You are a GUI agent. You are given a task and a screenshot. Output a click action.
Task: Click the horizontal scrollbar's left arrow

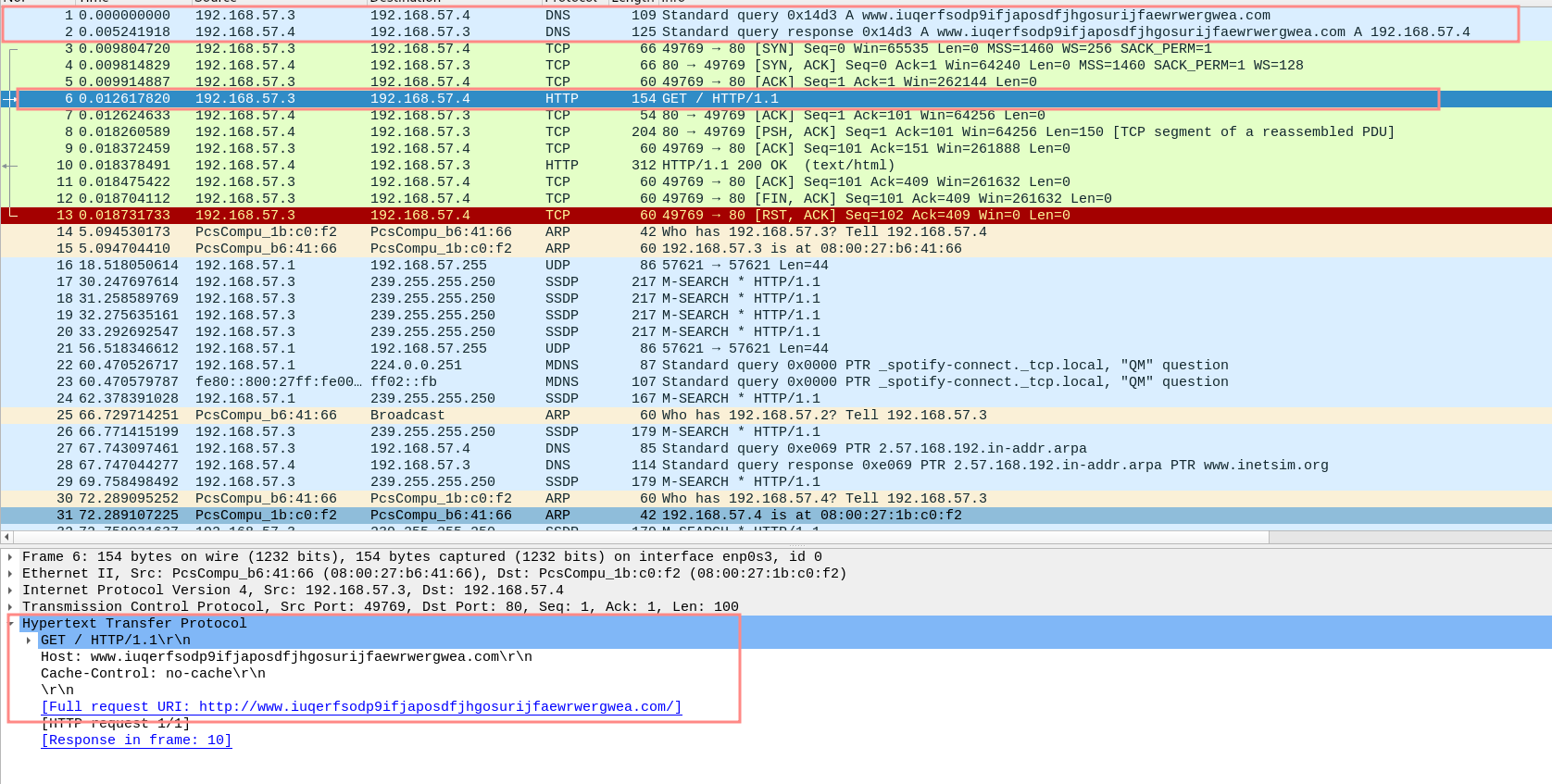pos(6,537)
